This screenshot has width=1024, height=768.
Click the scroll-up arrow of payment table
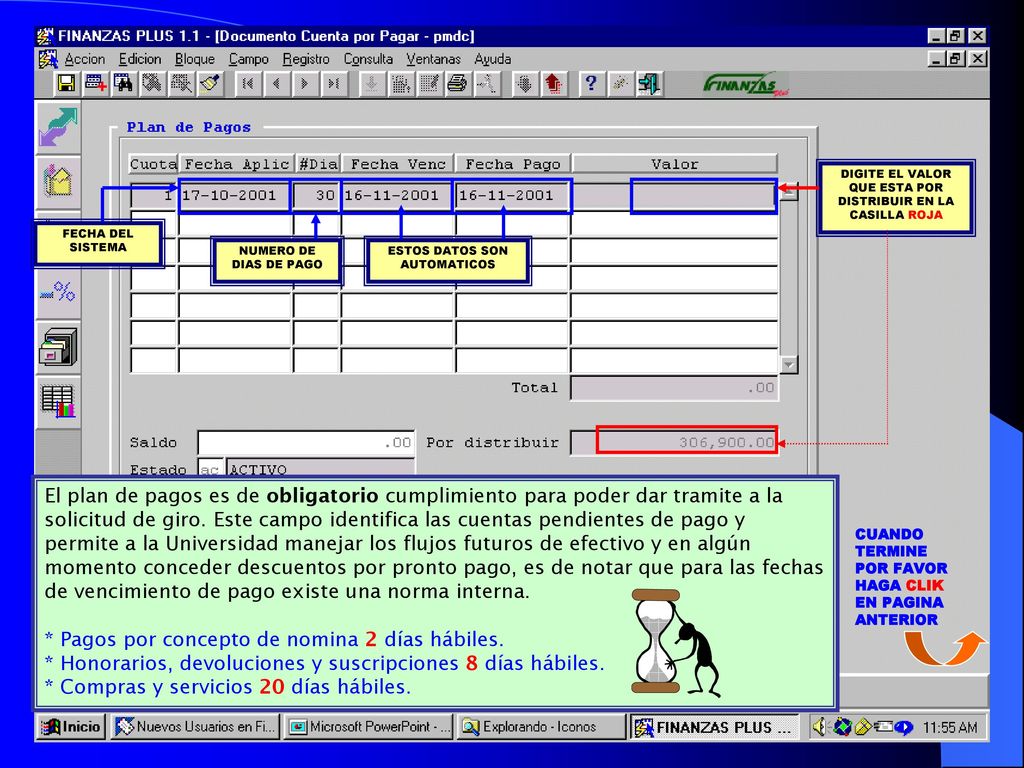789,192
